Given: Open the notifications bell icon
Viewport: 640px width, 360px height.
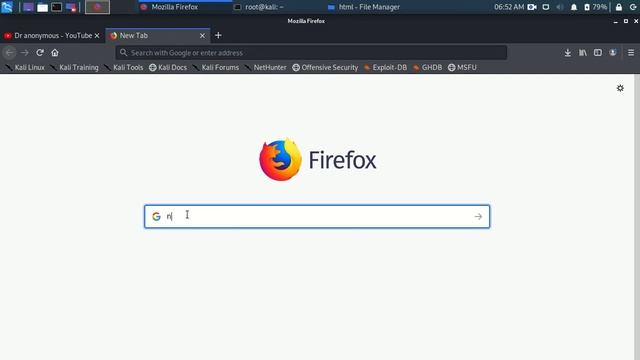Looking at the screenshot, I should point(573,7).
